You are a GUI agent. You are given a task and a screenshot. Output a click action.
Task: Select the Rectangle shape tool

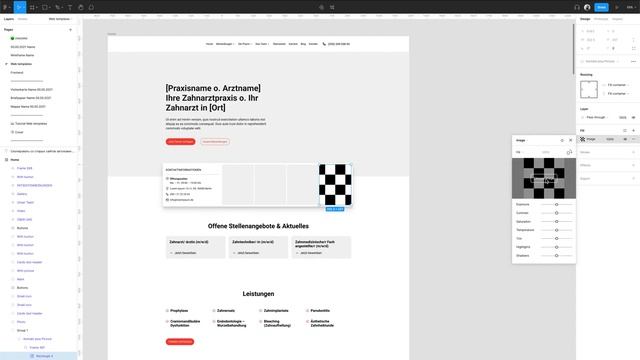(x=45, y=7)
